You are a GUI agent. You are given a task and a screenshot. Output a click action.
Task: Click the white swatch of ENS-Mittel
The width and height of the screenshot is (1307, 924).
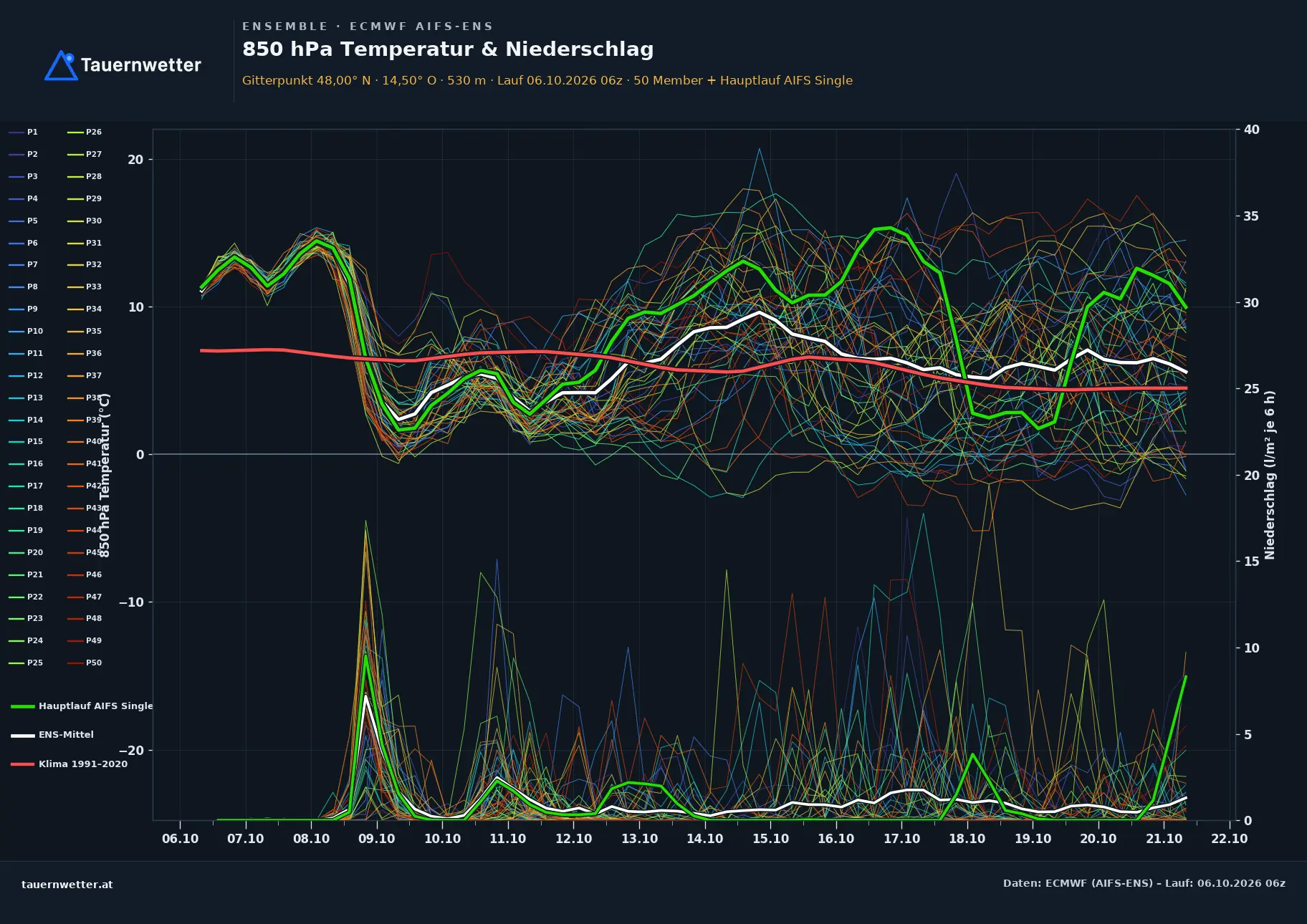pyautogui.click(x=23, y=736)
